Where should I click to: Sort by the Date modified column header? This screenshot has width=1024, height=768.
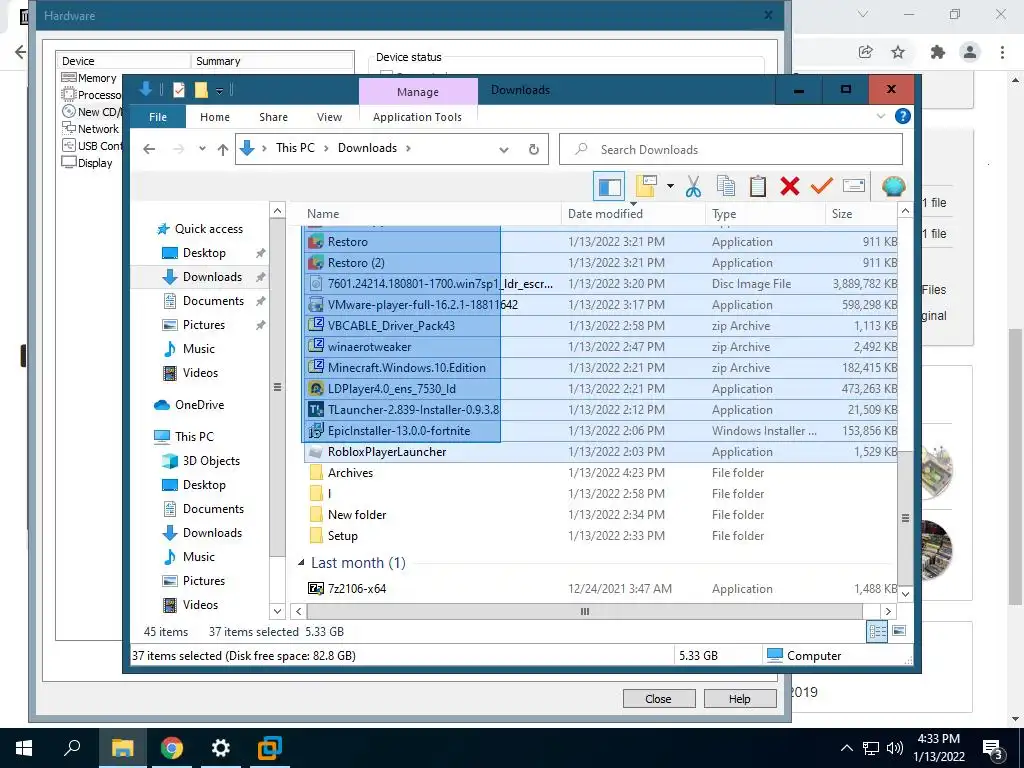(x=633, y=214)
